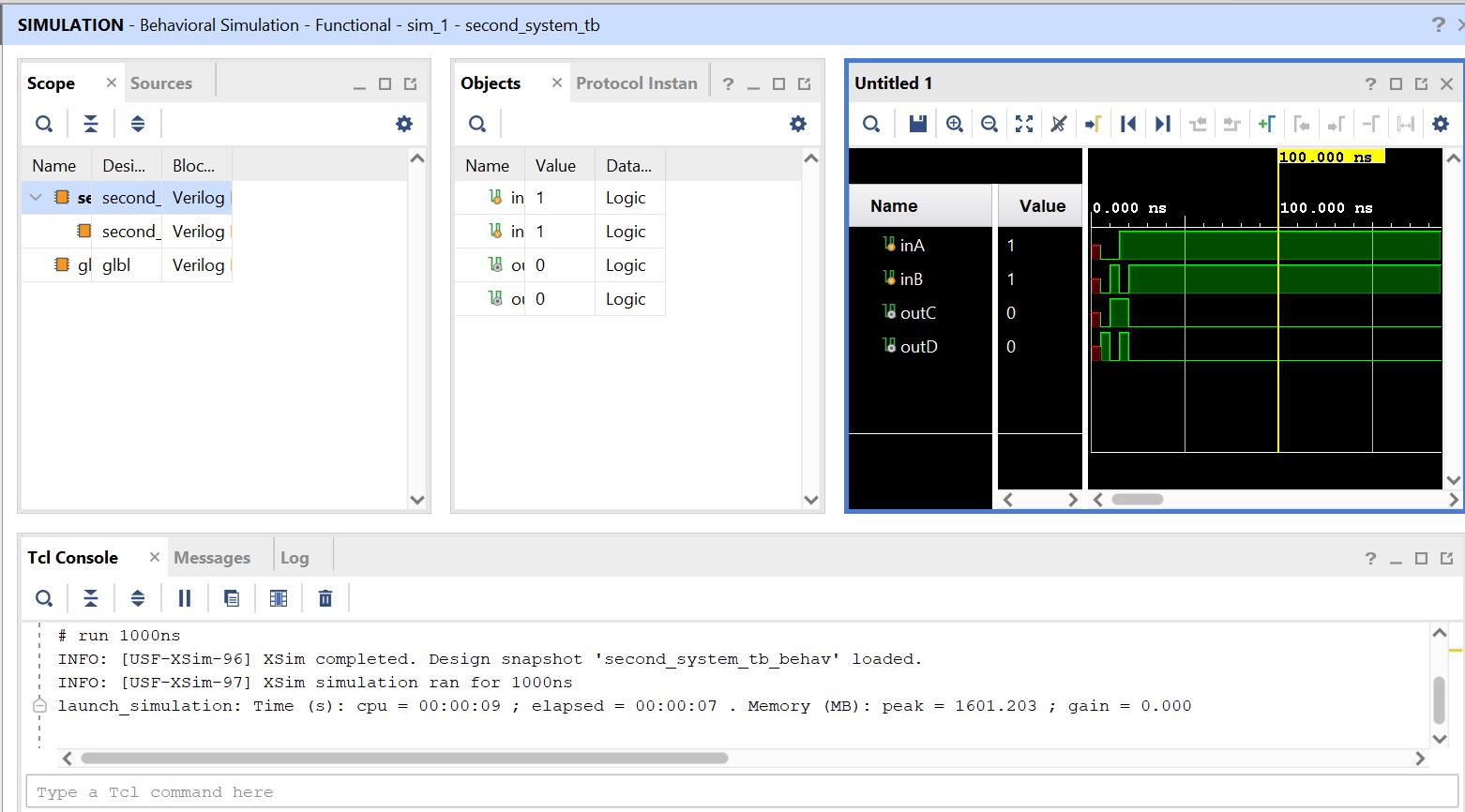The height and width of the screenshot is (812, 1465).
Task: Switch to the Sources tab
Action: [x=161, y=83]
